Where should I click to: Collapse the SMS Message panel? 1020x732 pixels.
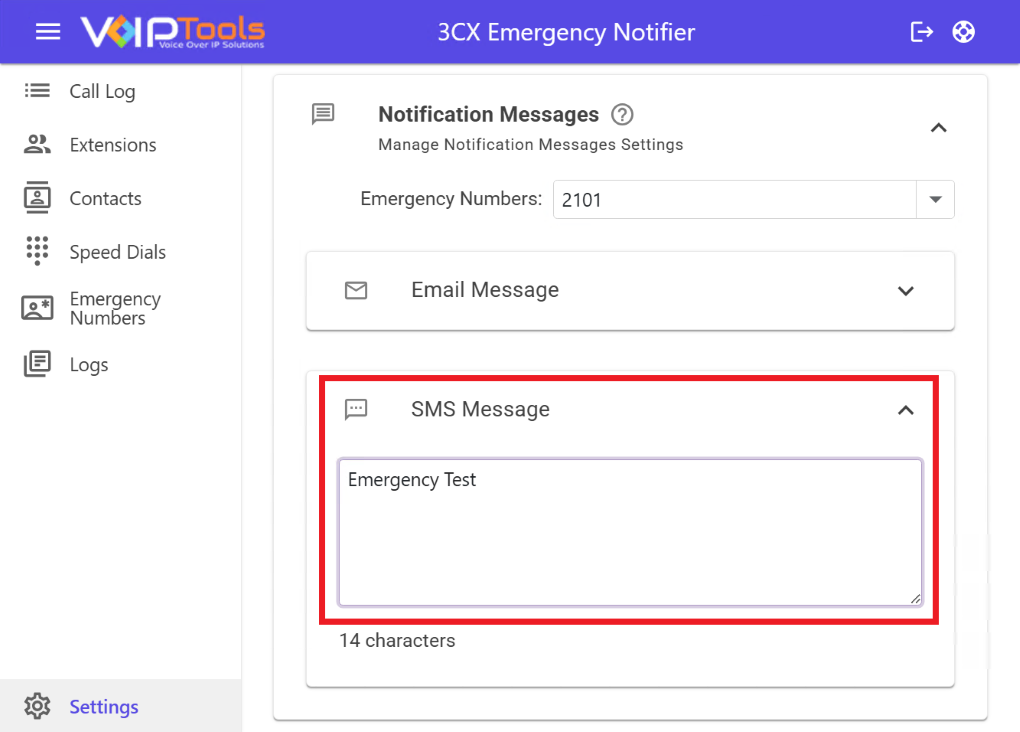(x=905, y=410)
